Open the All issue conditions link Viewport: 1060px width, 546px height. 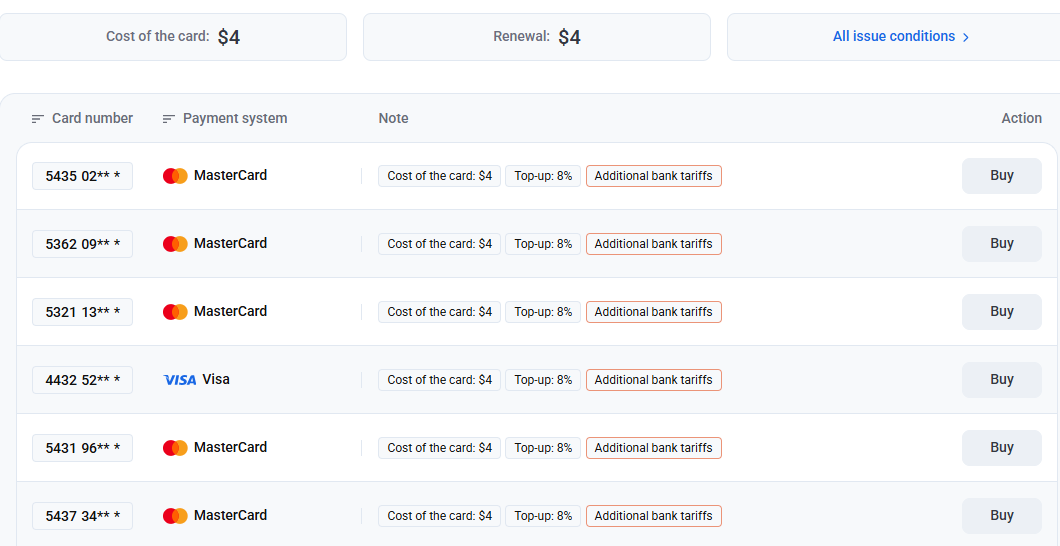coord(893,36)
